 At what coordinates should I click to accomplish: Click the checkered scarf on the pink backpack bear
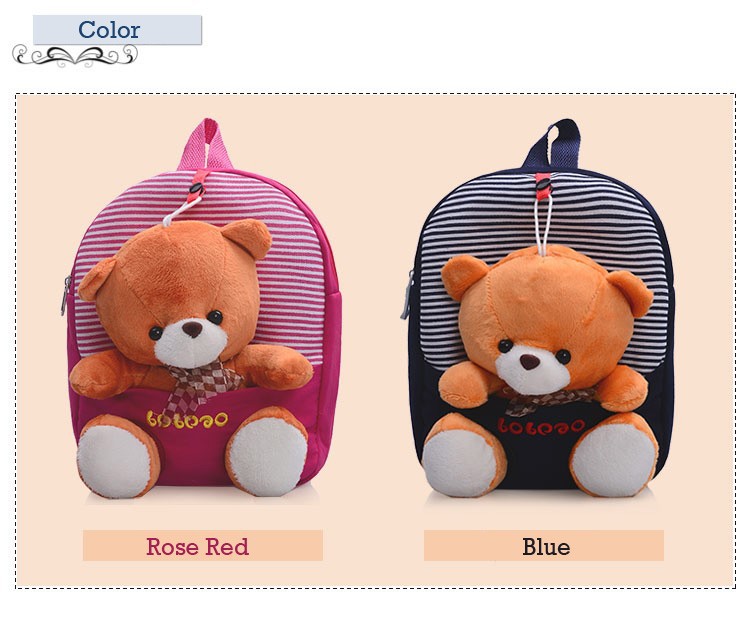coord(199,385)
